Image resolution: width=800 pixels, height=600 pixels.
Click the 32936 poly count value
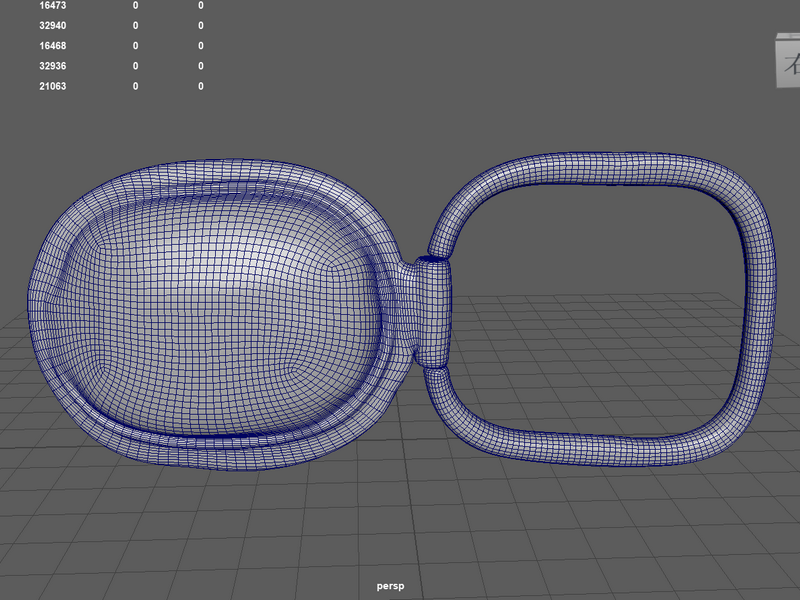point(53,66)
